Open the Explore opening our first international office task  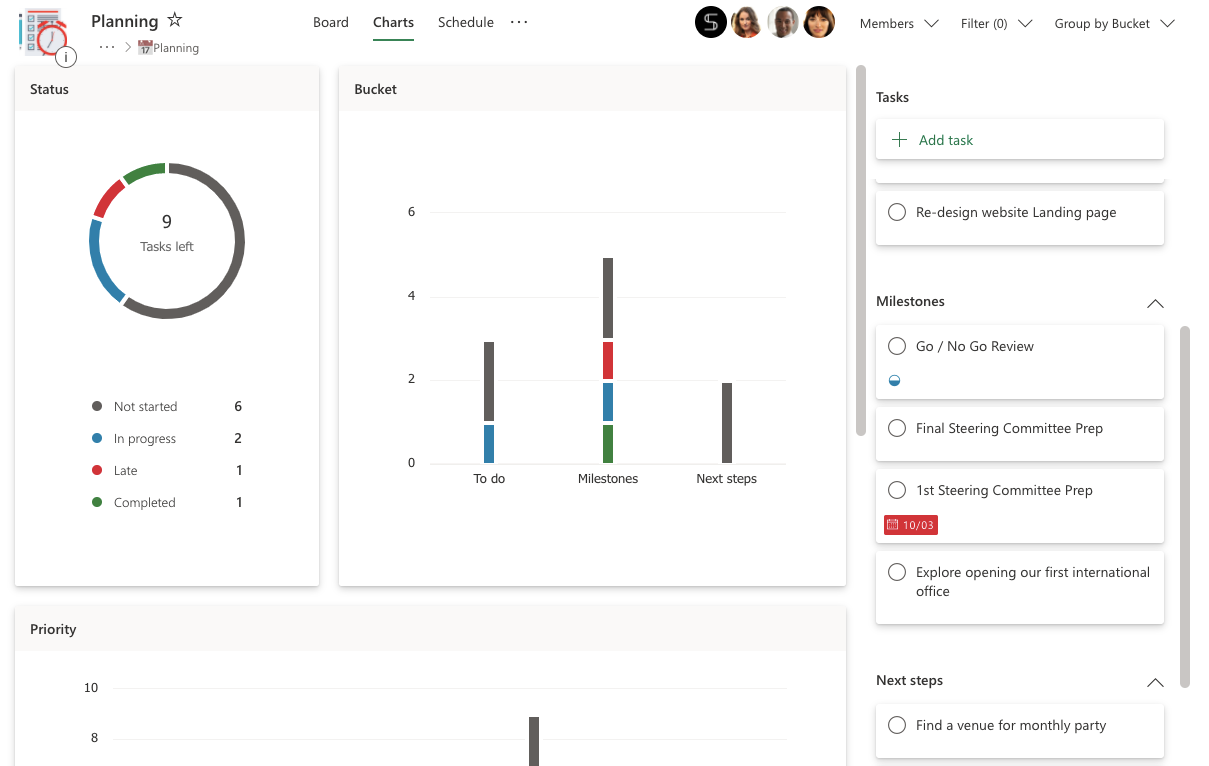coord(1020,588)
